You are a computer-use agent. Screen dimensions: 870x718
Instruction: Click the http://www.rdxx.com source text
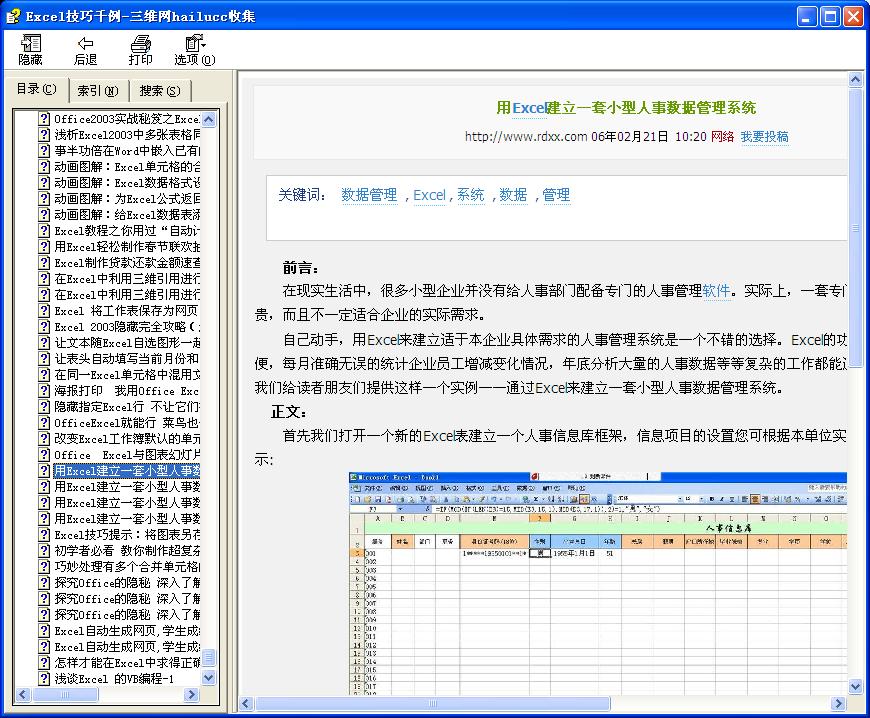pos(526,136)
